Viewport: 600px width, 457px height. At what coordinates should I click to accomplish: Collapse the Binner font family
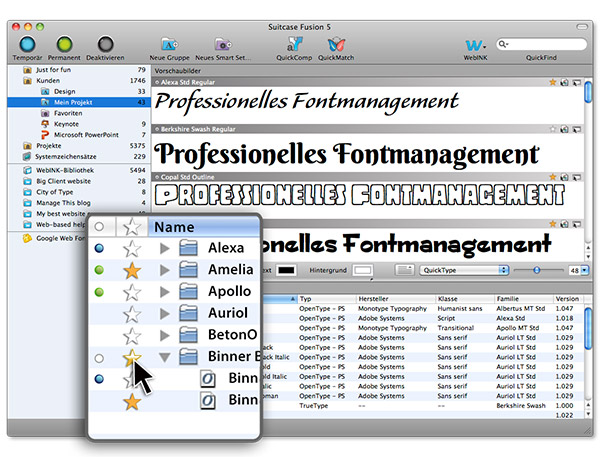165,357
